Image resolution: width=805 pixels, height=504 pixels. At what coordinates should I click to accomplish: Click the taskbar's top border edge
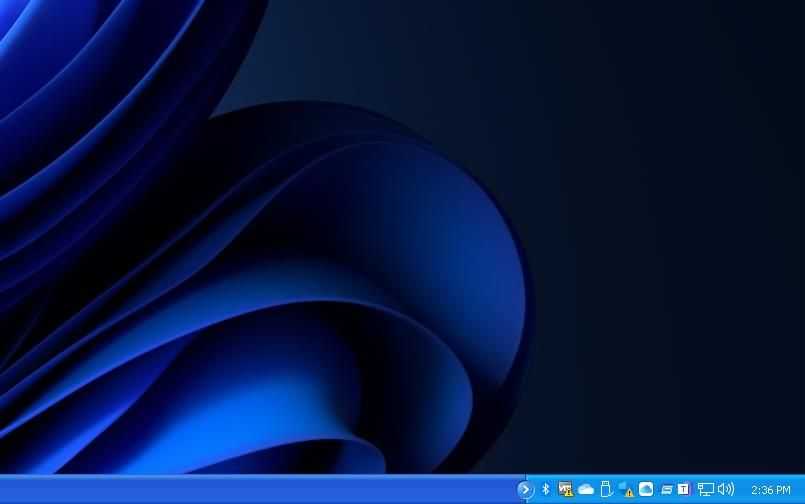(250, 475)
